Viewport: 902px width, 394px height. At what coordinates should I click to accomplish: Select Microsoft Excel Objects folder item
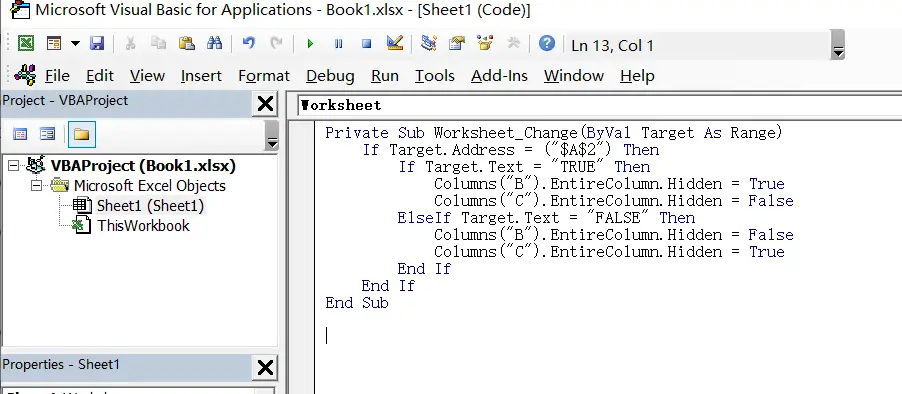click(x=150, y=186)
